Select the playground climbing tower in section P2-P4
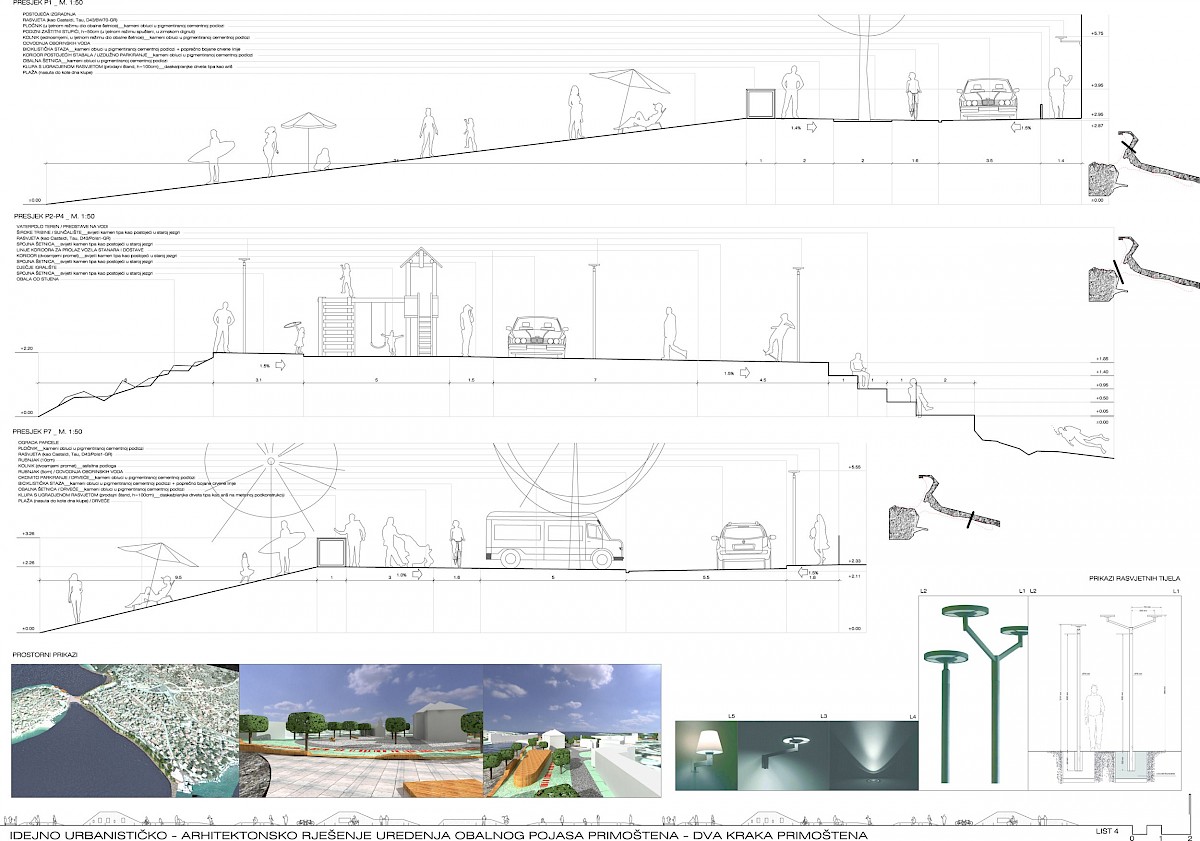 click(421, 303)
